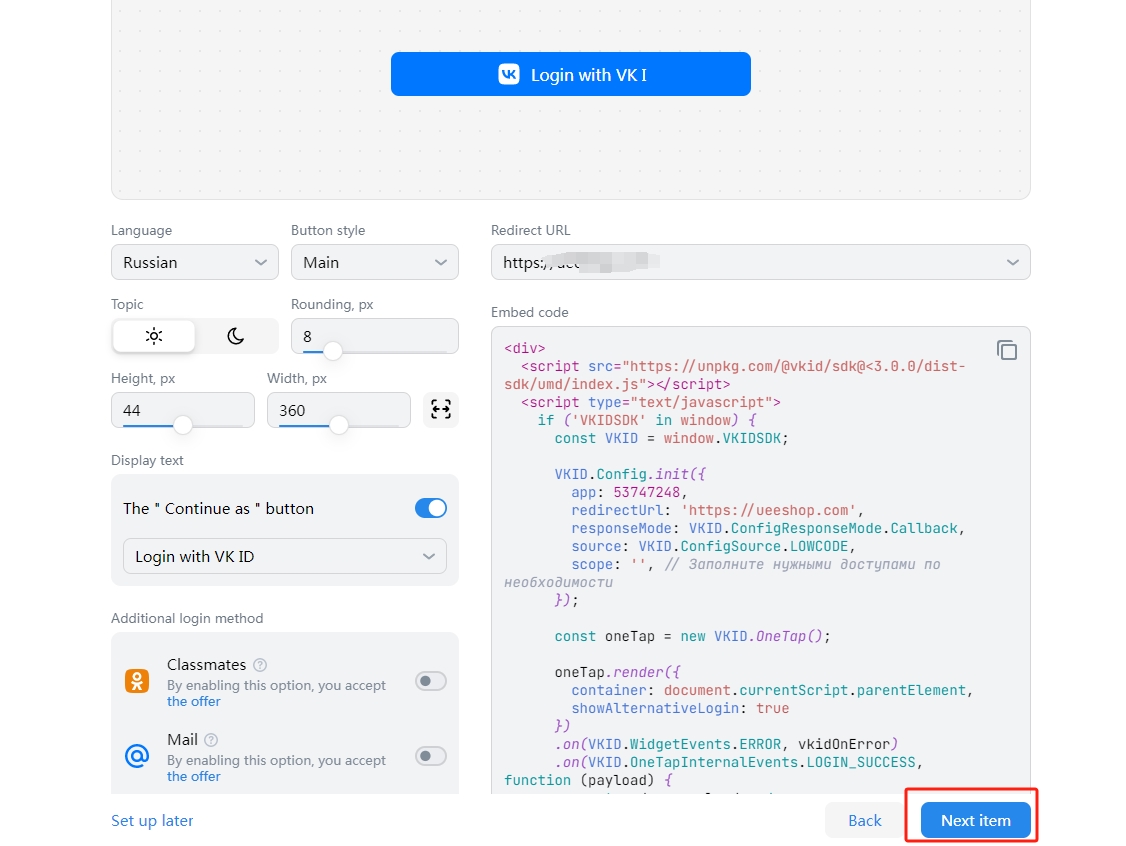Click the help icon next to Classmates
The image size is (1126, 846).
(x=260, y=665)
